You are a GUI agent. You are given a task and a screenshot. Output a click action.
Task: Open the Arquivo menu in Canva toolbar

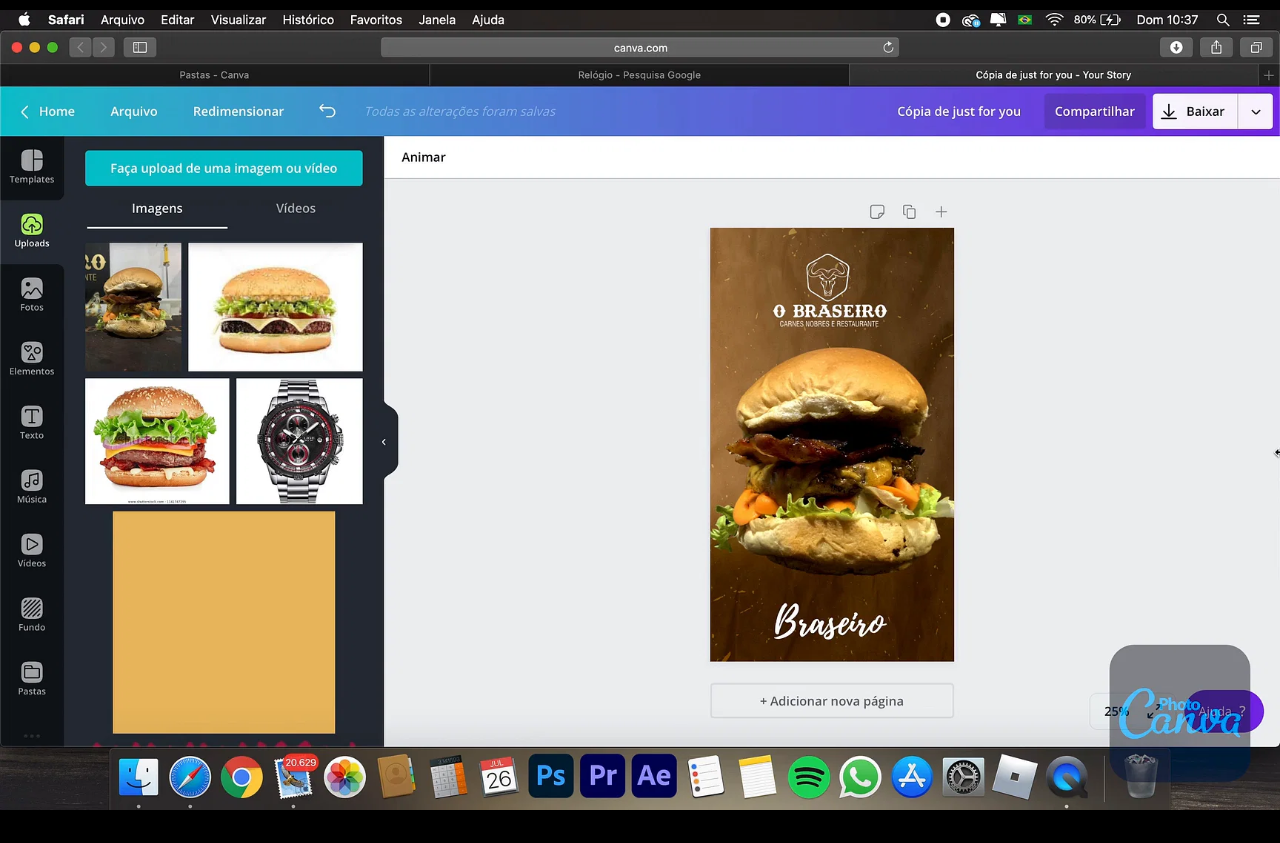coord(134,111)
